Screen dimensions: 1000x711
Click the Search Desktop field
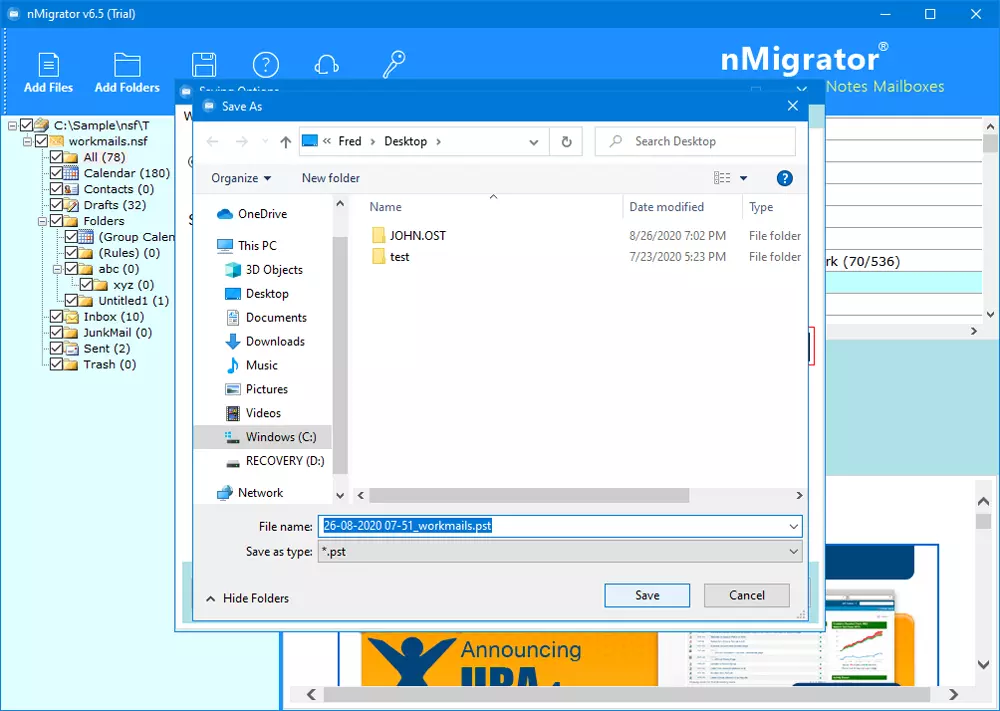coord(695,142)
